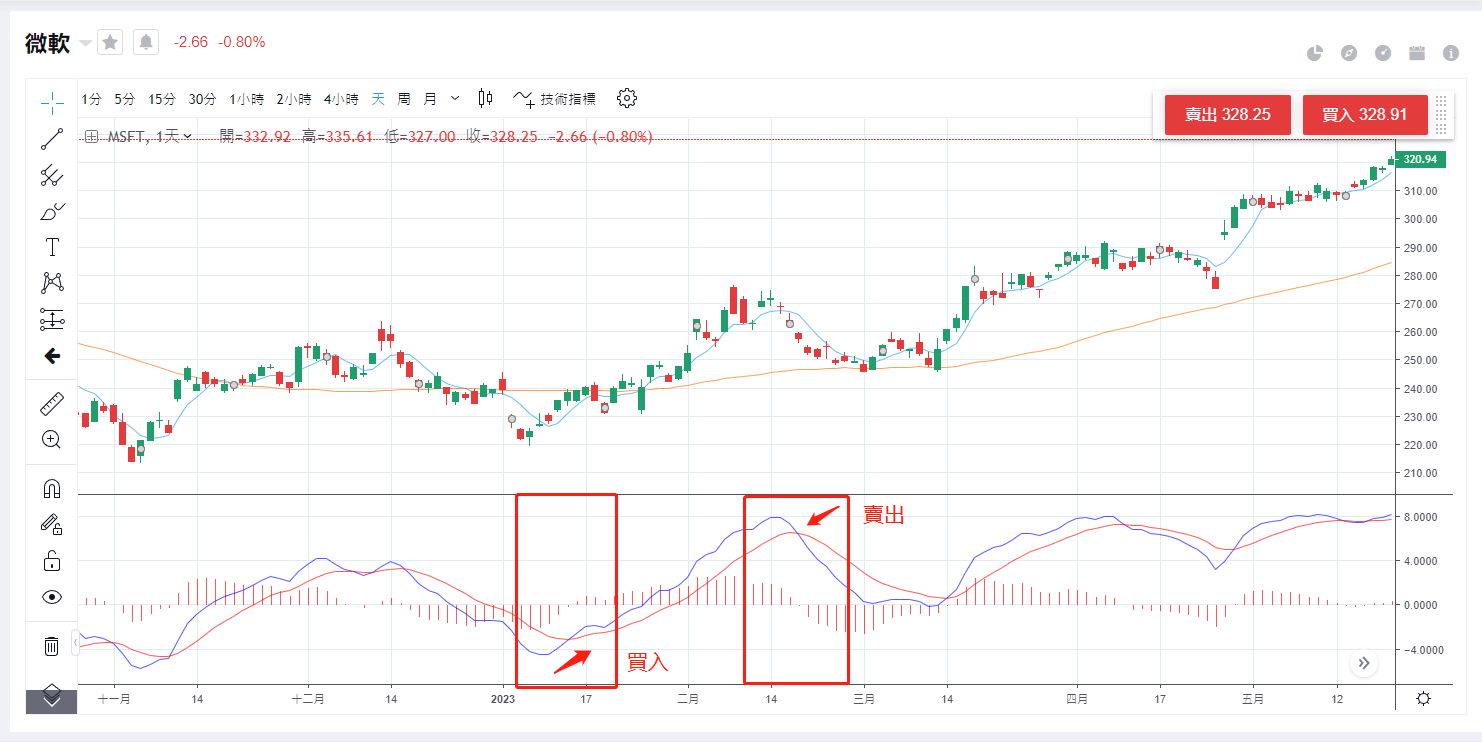Select the trend line drawing tool

point(52,139)
